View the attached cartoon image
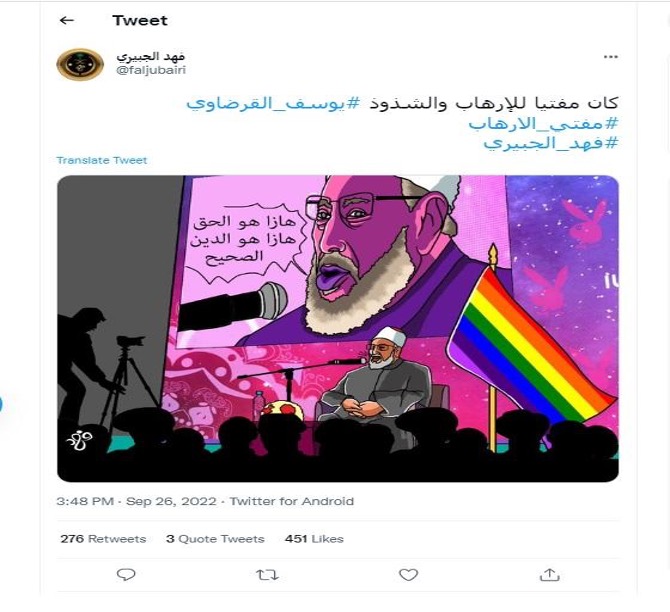670x612 pixels. pyautogui.click(x=338, y=329)
